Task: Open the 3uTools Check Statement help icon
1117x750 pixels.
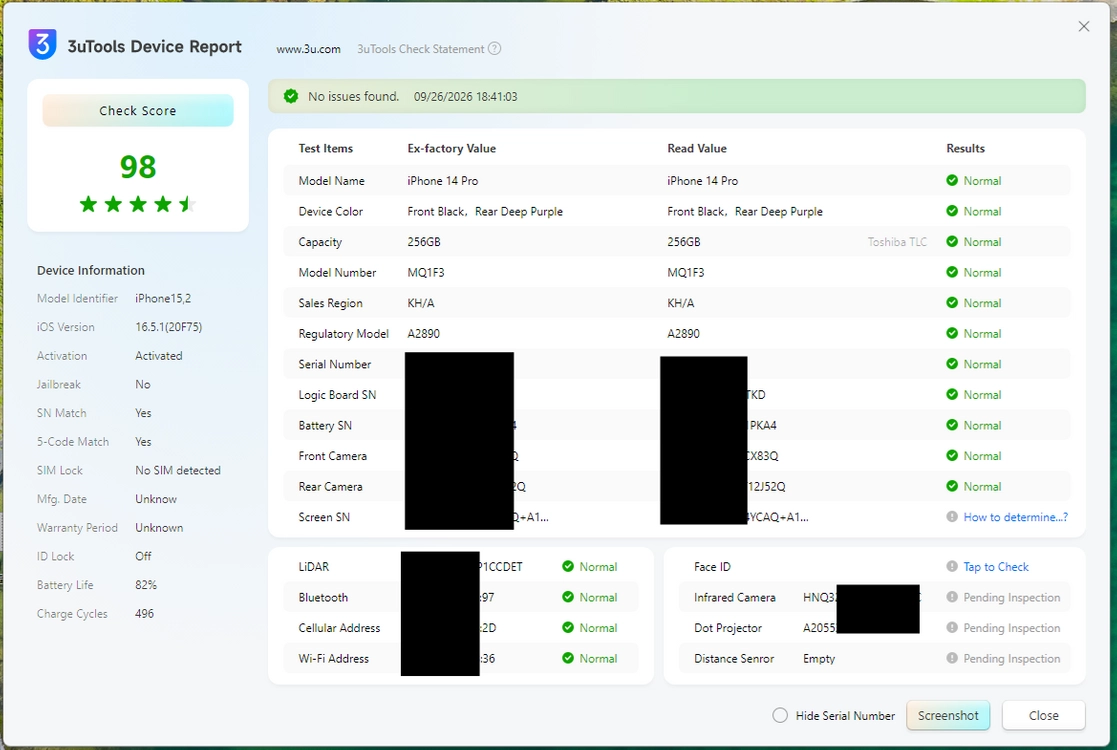Action: pos(494,48)
